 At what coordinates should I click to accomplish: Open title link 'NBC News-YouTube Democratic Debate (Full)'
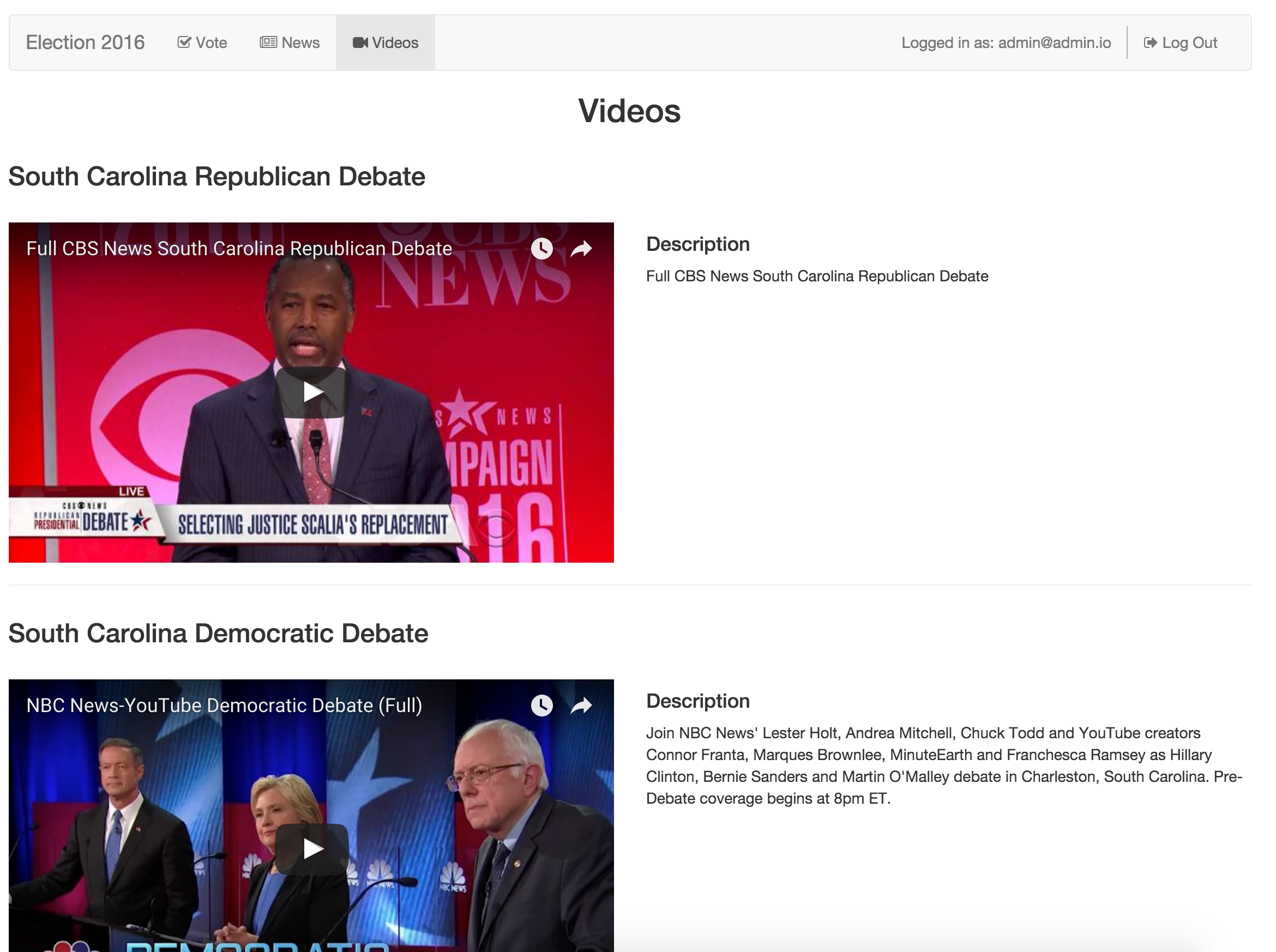click(x=224, y=706)
